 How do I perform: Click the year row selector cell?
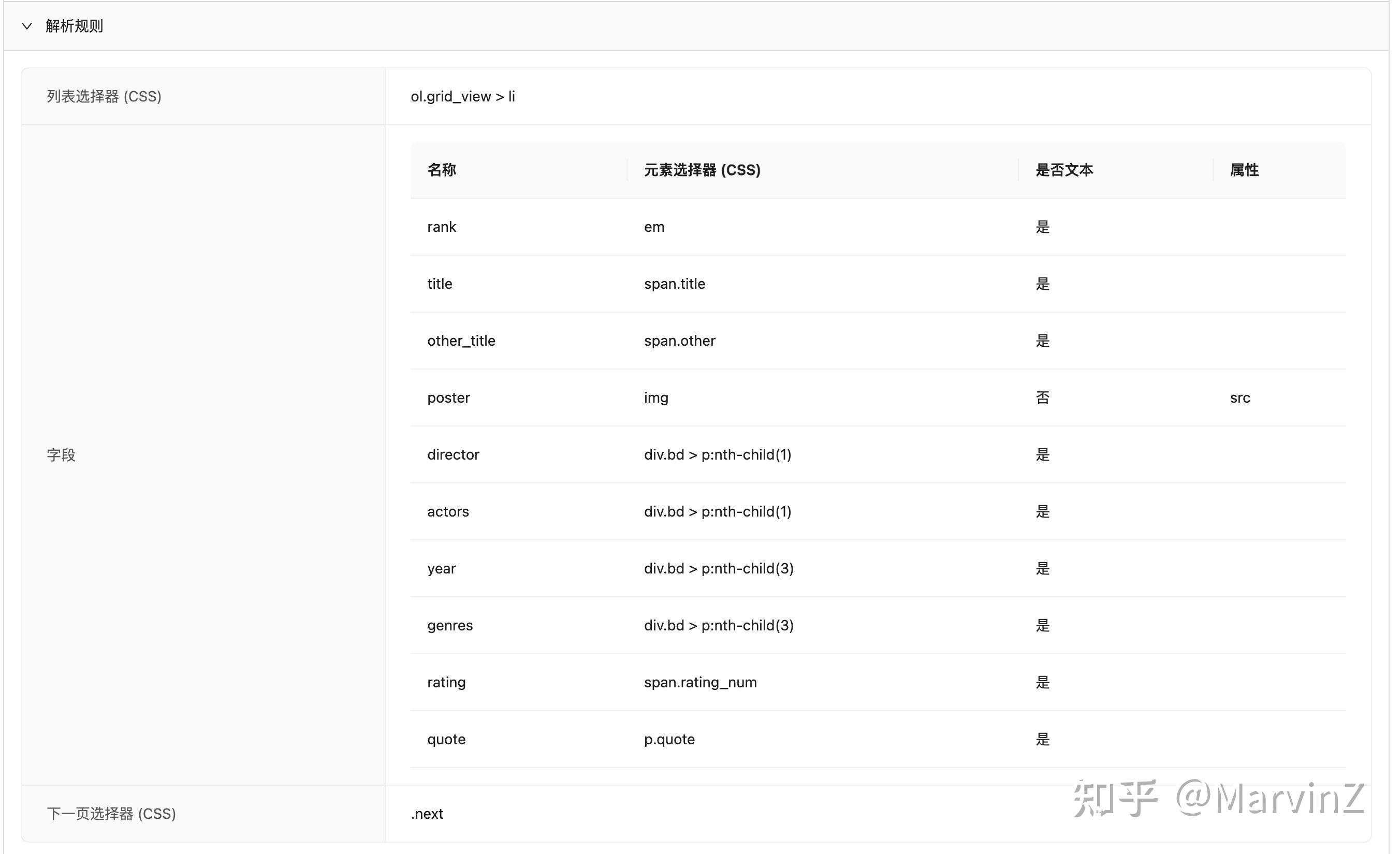tap(719, 568)
